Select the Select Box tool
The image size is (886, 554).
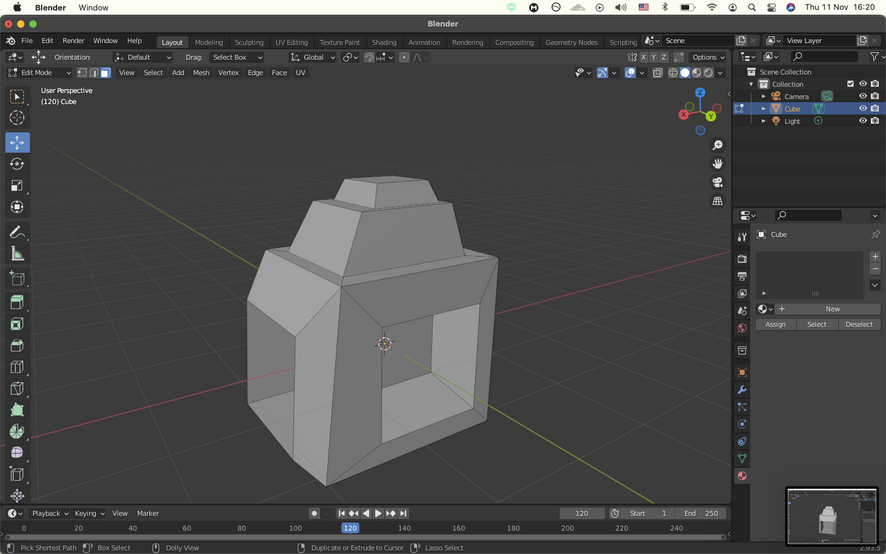pyautogui.click(x=17, y=97)
